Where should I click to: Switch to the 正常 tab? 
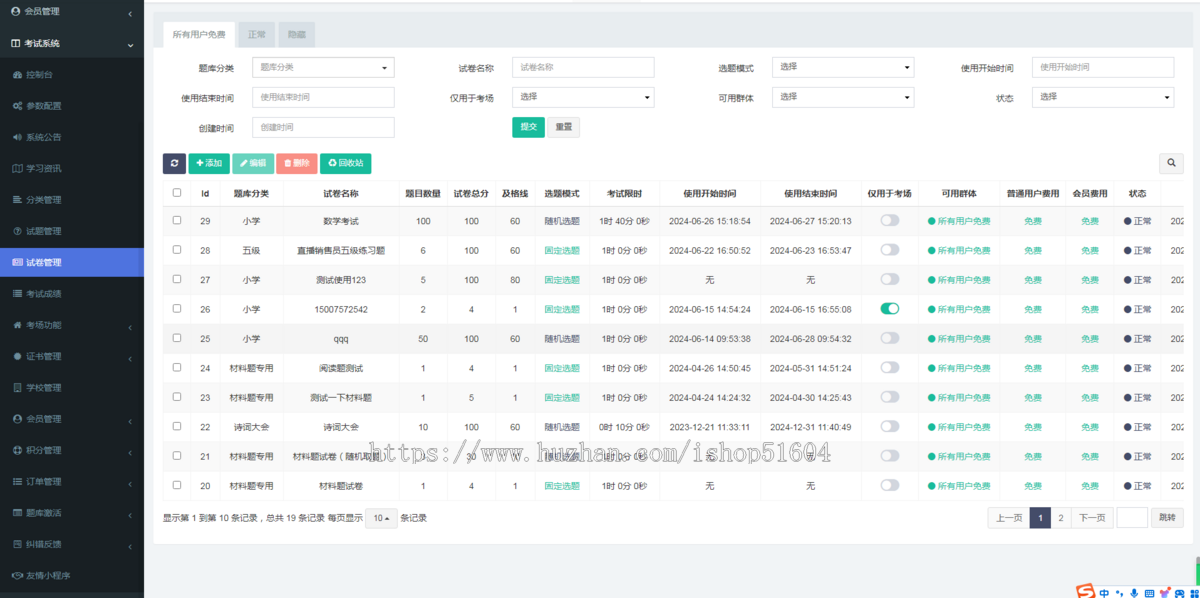(x=257, y=35)
